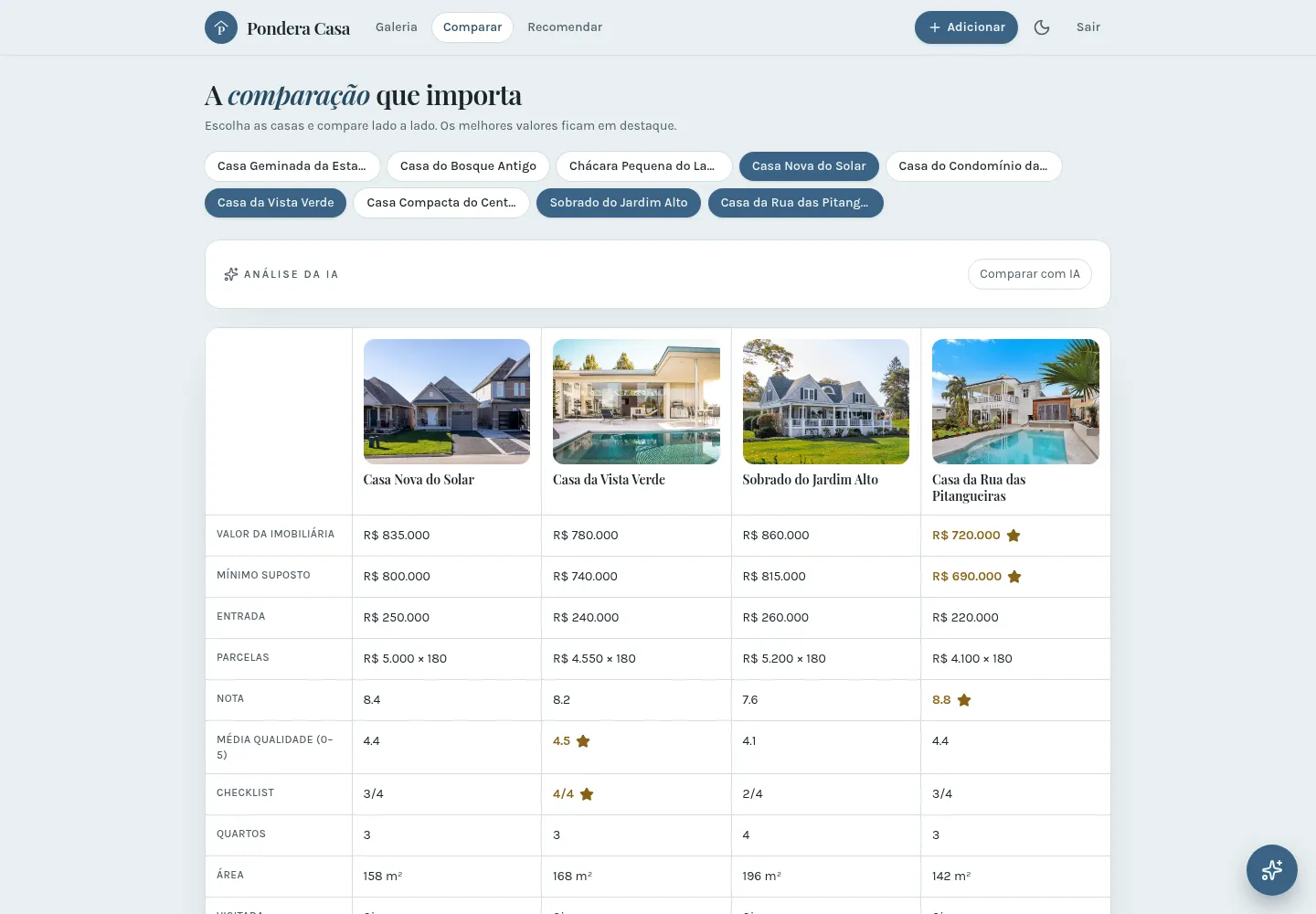The image size is (1316, 914).
Task: Click the QUARTOS row label
Action: tap(241, 834)
